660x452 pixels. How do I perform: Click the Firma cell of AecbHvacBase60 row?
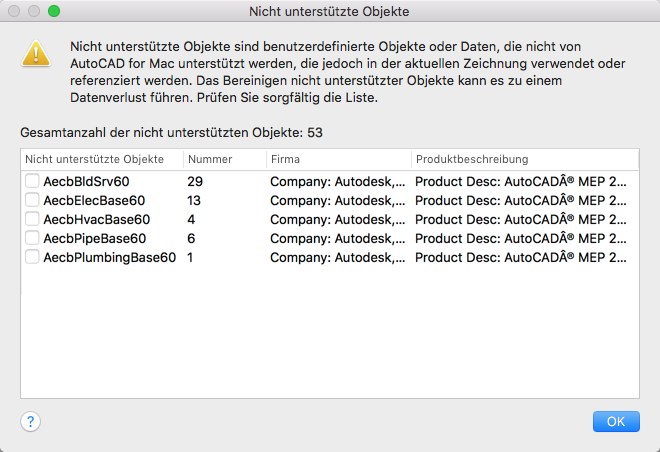[x=338, y=219]
